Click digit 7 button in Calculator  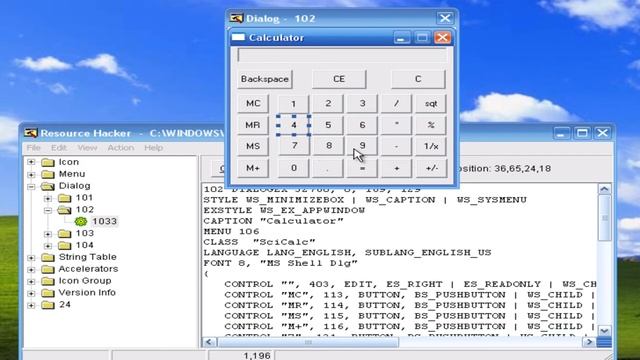pyautogui.click(x=294, y=146)
